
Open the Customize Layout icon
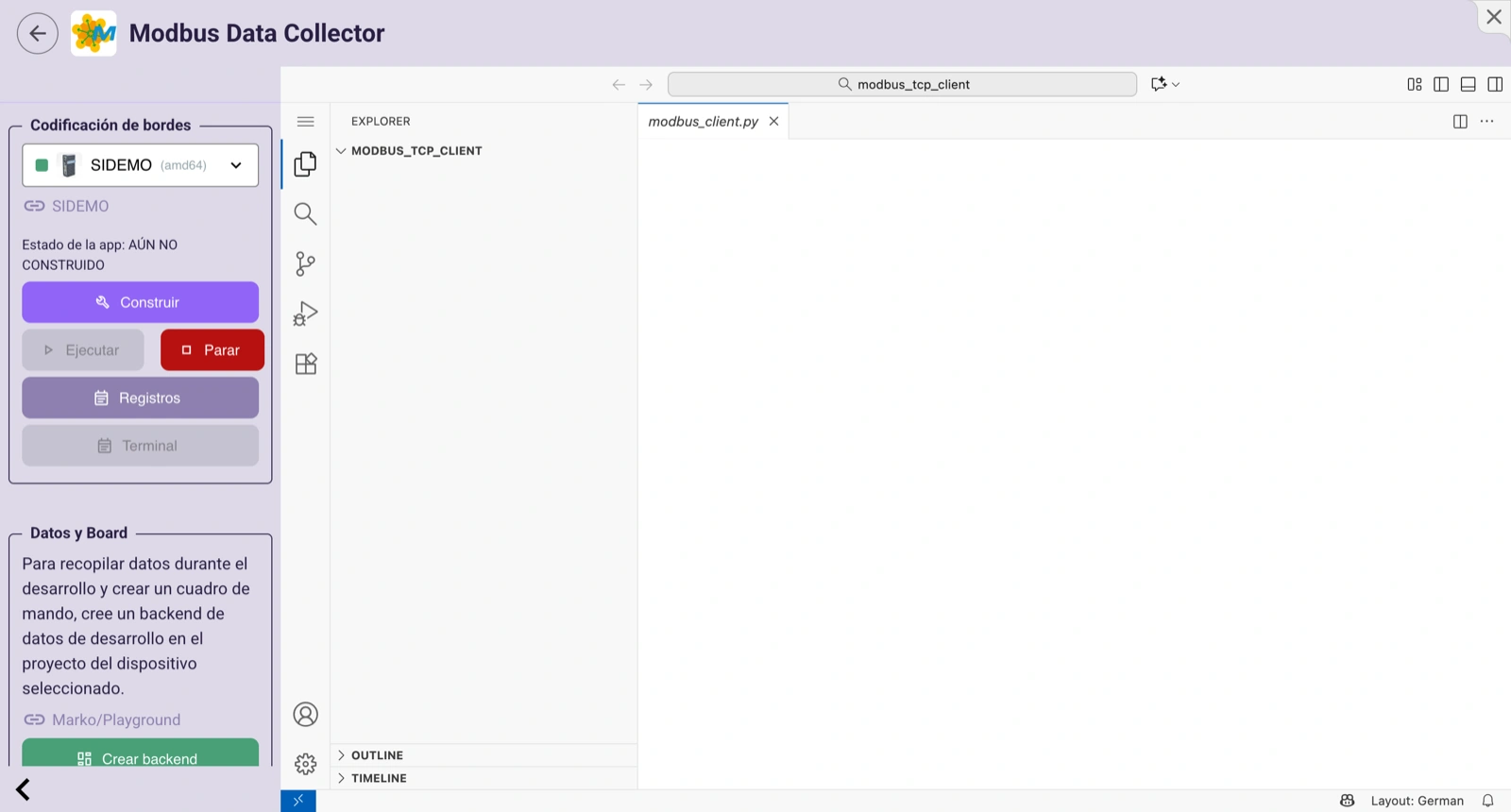tap(1415, 84)
